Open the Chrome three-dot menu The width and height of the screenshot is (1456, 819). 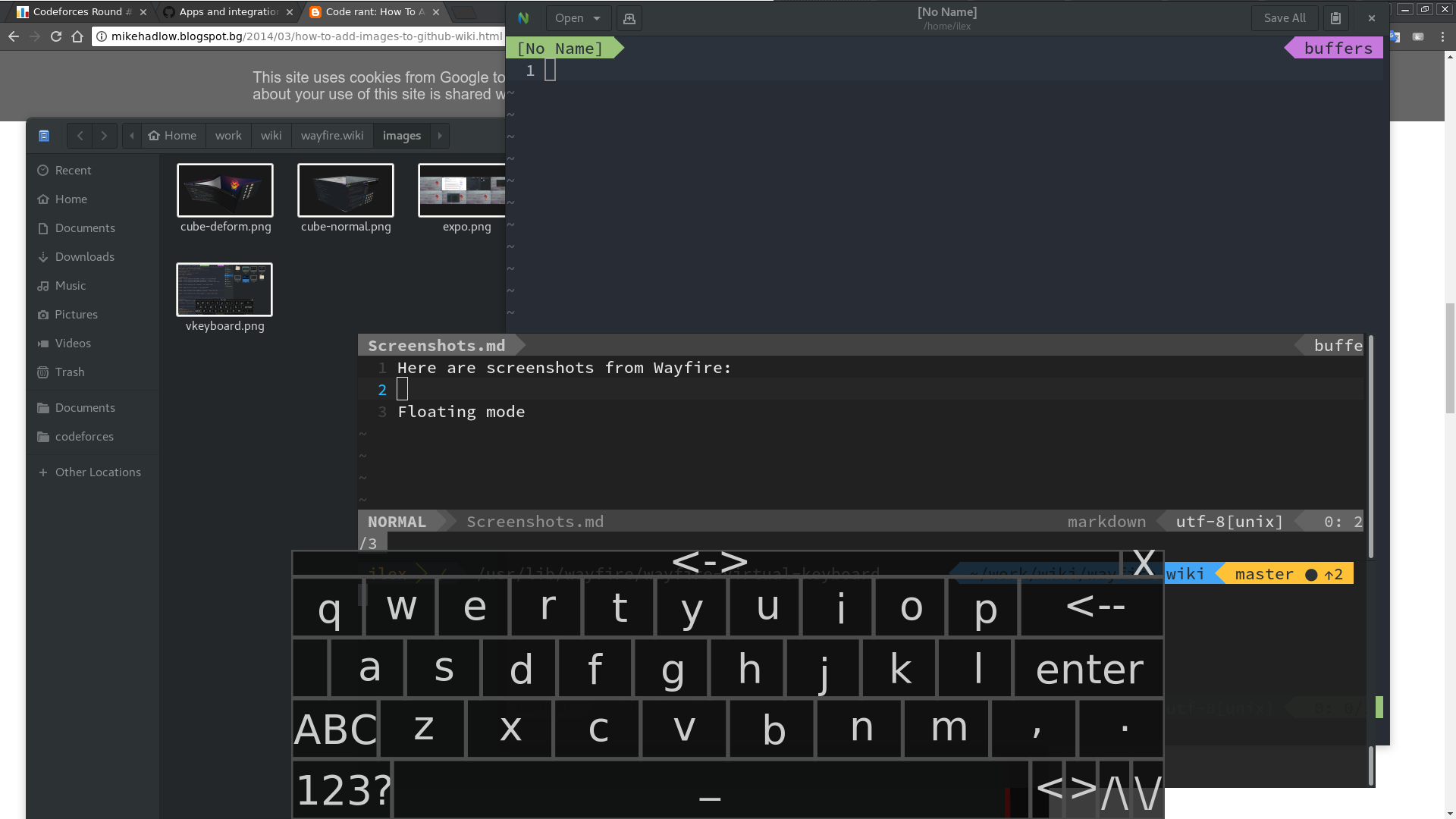click(1442, 36)
